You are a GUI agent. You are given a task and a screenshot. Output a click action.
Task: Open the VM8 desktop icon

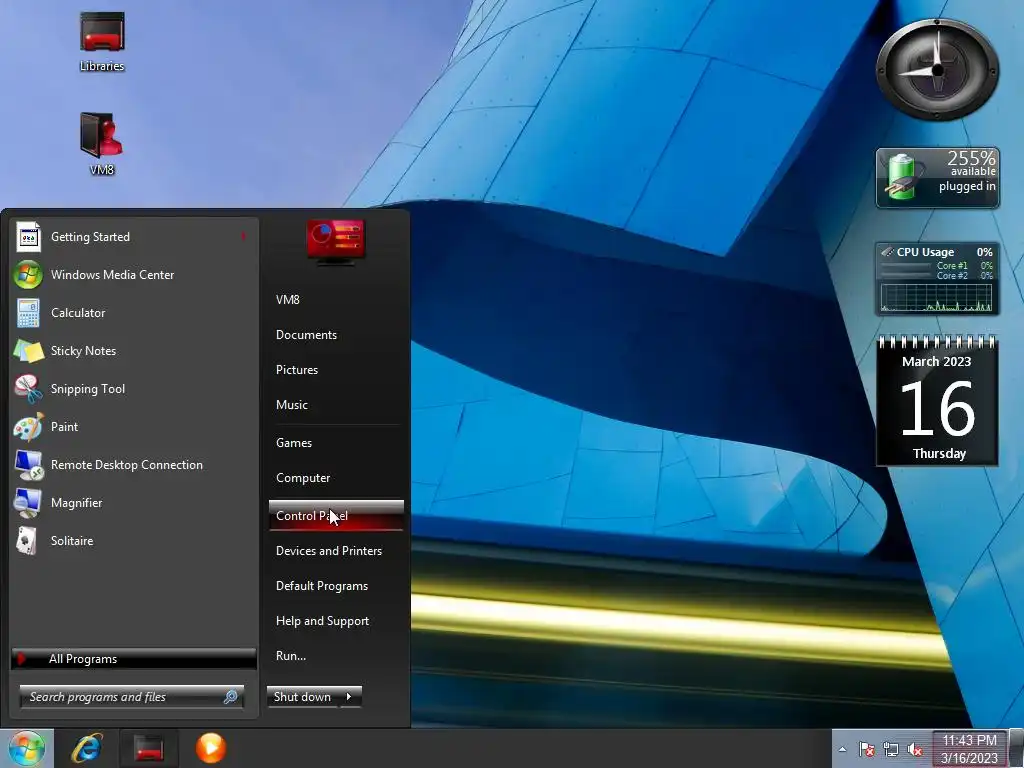coord(102,144)
